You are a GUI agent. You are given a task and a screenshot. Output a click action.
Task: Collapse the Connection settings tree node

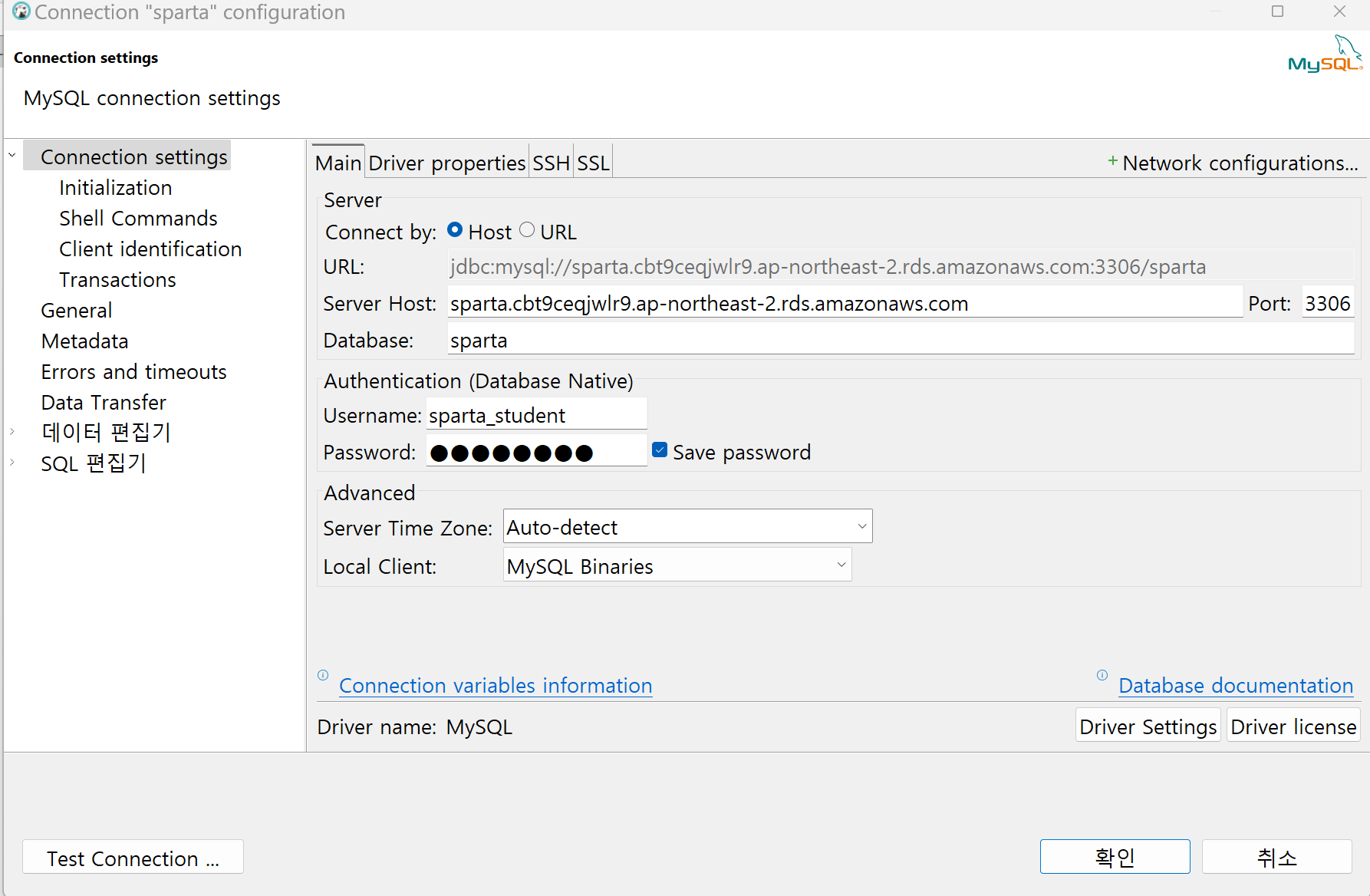pos(12,155)
